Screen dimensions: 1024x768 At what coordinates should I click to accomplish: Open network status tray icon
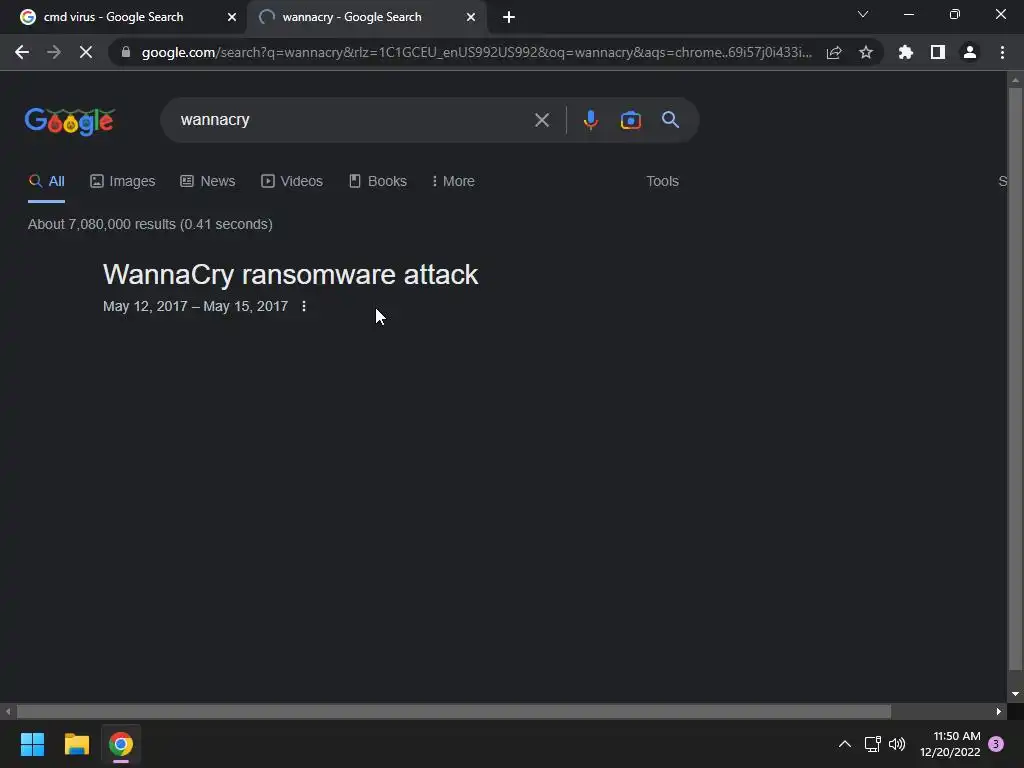872,744
